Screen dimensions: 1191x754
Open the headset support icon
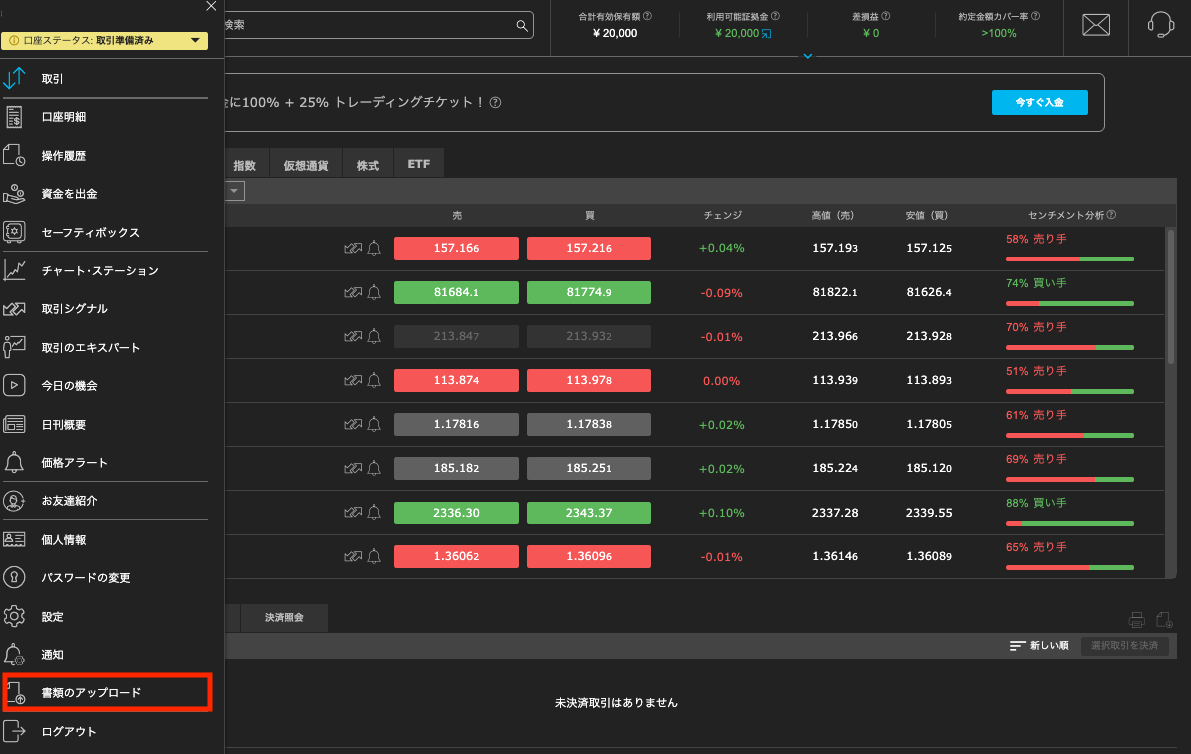1161,25
